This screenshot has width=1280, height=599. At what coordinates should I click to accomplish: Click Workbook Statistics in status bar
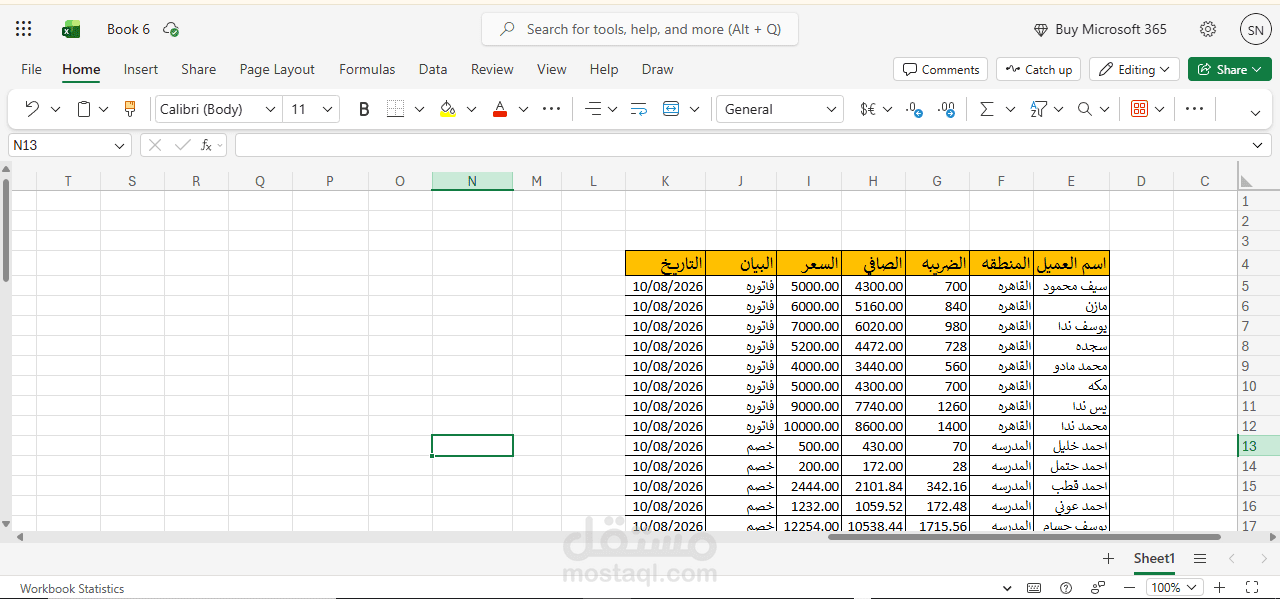pos(72,588)
